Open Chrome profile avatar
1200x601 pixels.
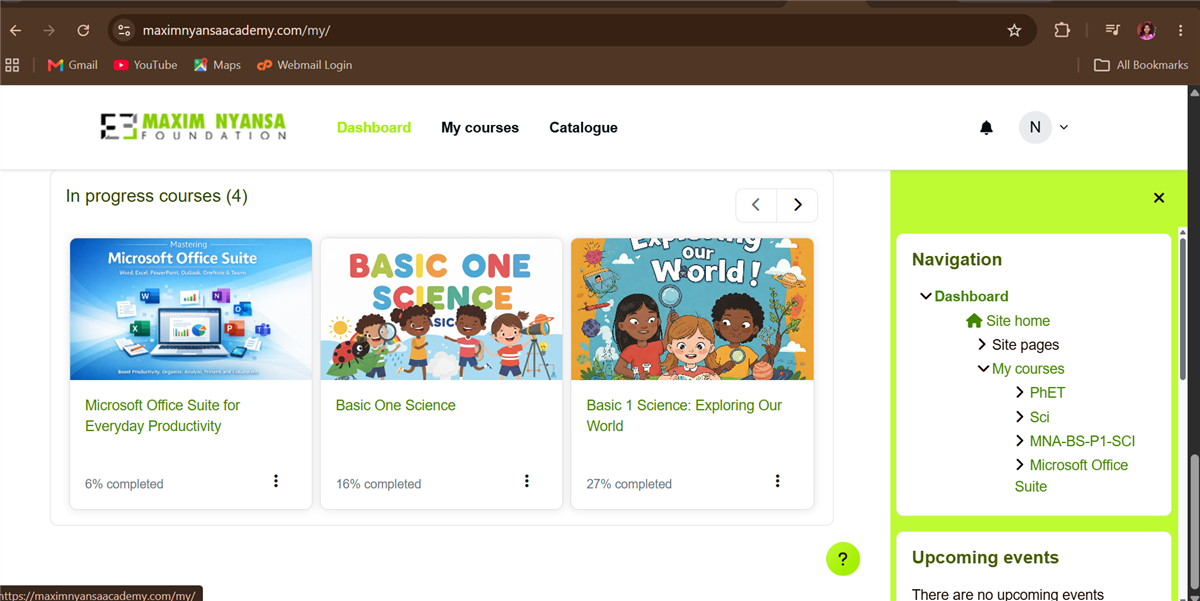1147,31
